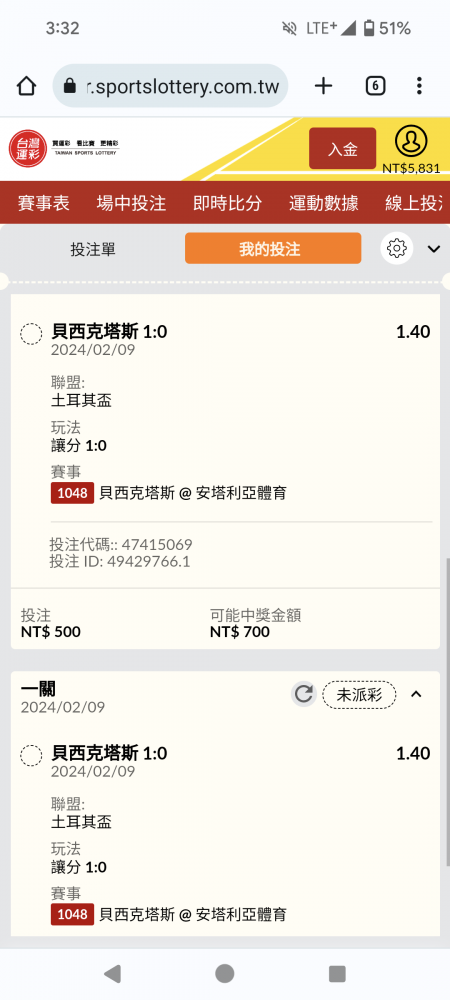Open 即時比分 in the navigation bar
Viewport: 450px width, 1000px height.
point(228,203)
